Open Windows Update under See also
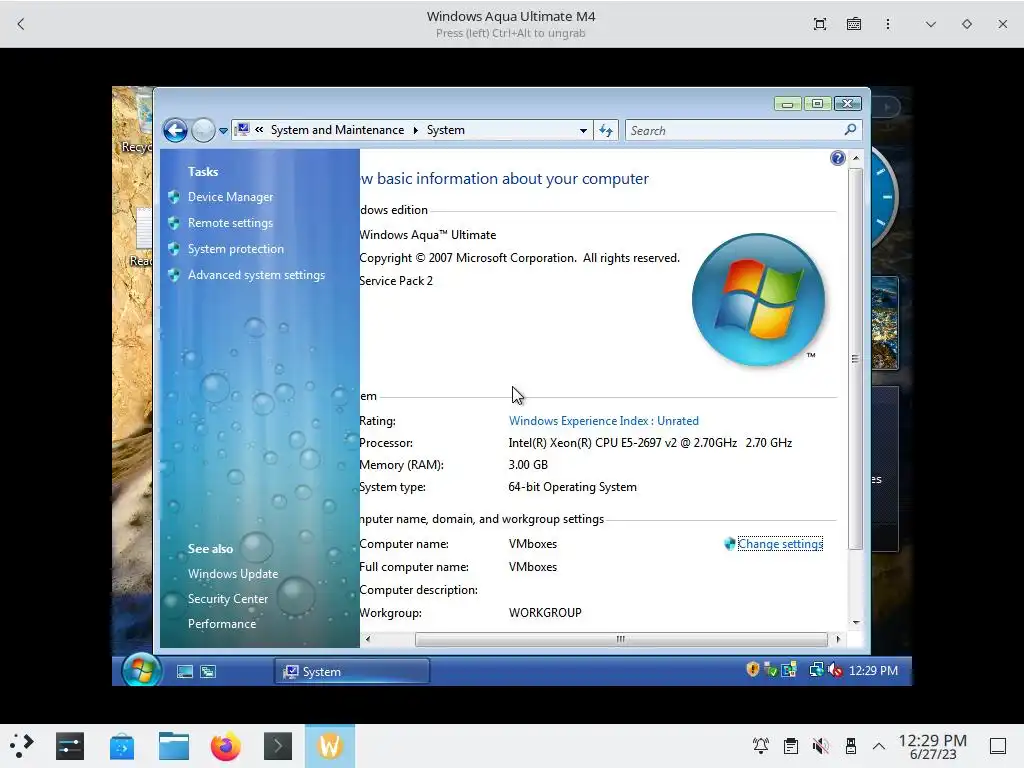 click(232, 573)
